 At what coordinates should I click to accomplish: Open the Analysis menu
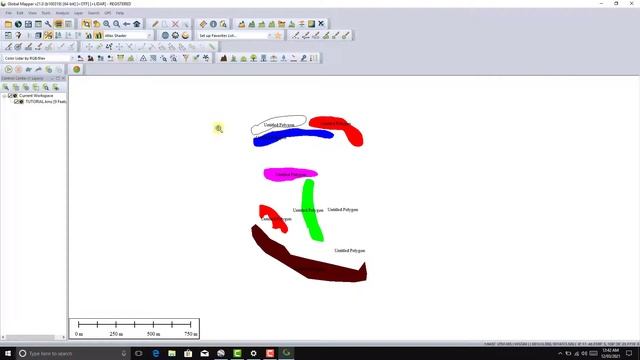coord(62,13)
